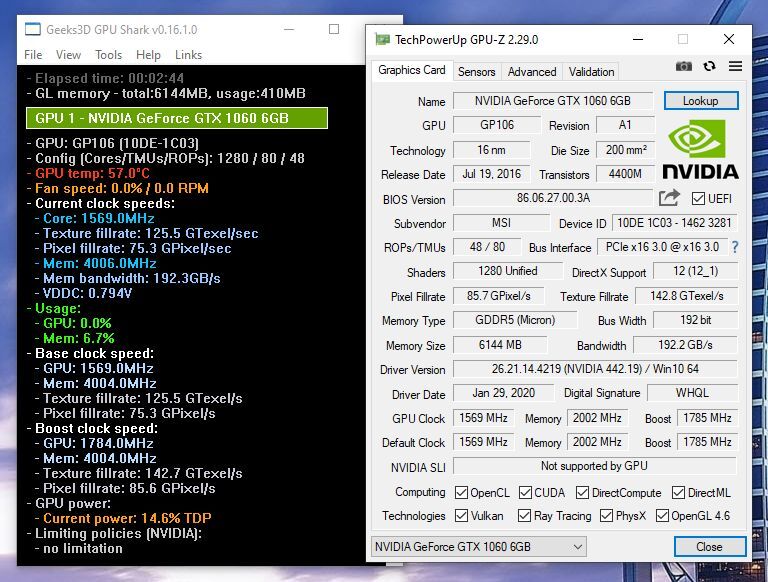Image resolution: width=768 pixels, height=582 pixels.
Task: Click the green GPU 1 header bar
Action: pyautogui.click(x=177, y=118)
